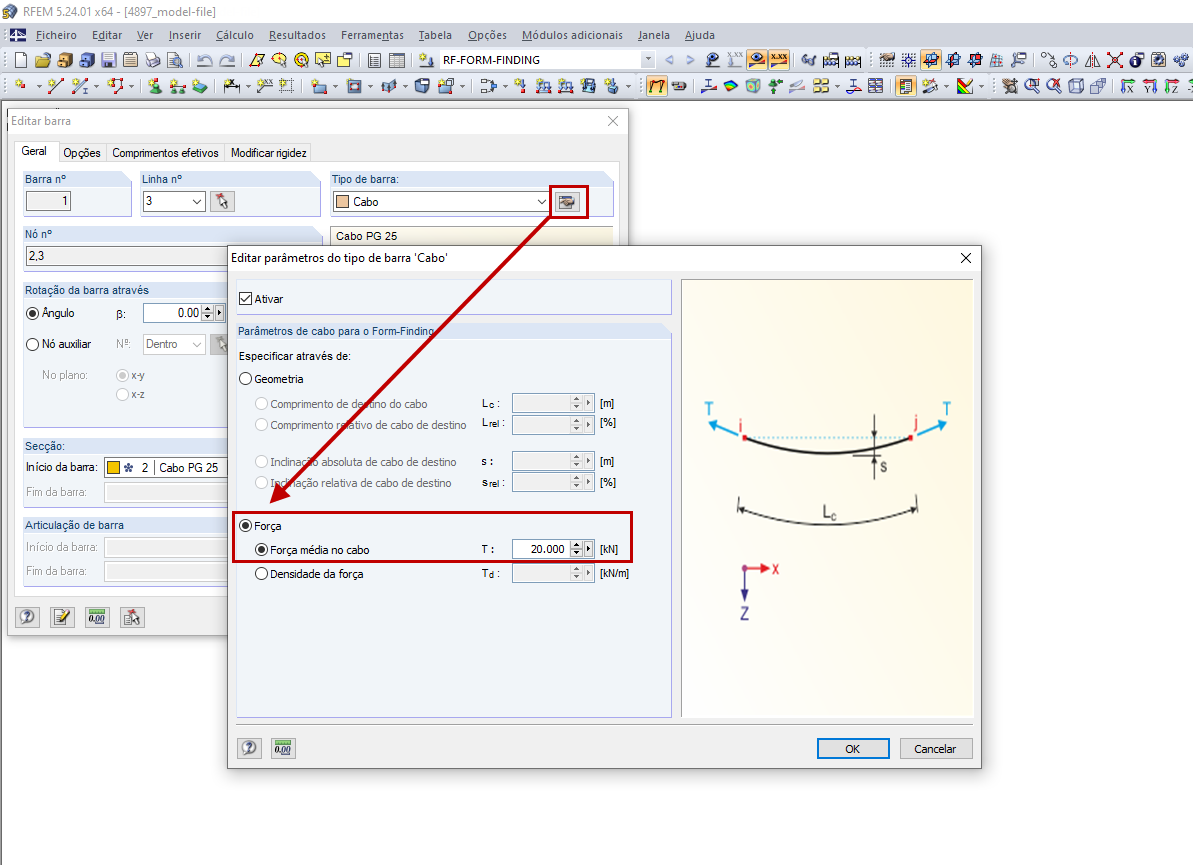
Task: Click the yellow section color swatch for Início da barra
Action: click(x=113, y=466)
